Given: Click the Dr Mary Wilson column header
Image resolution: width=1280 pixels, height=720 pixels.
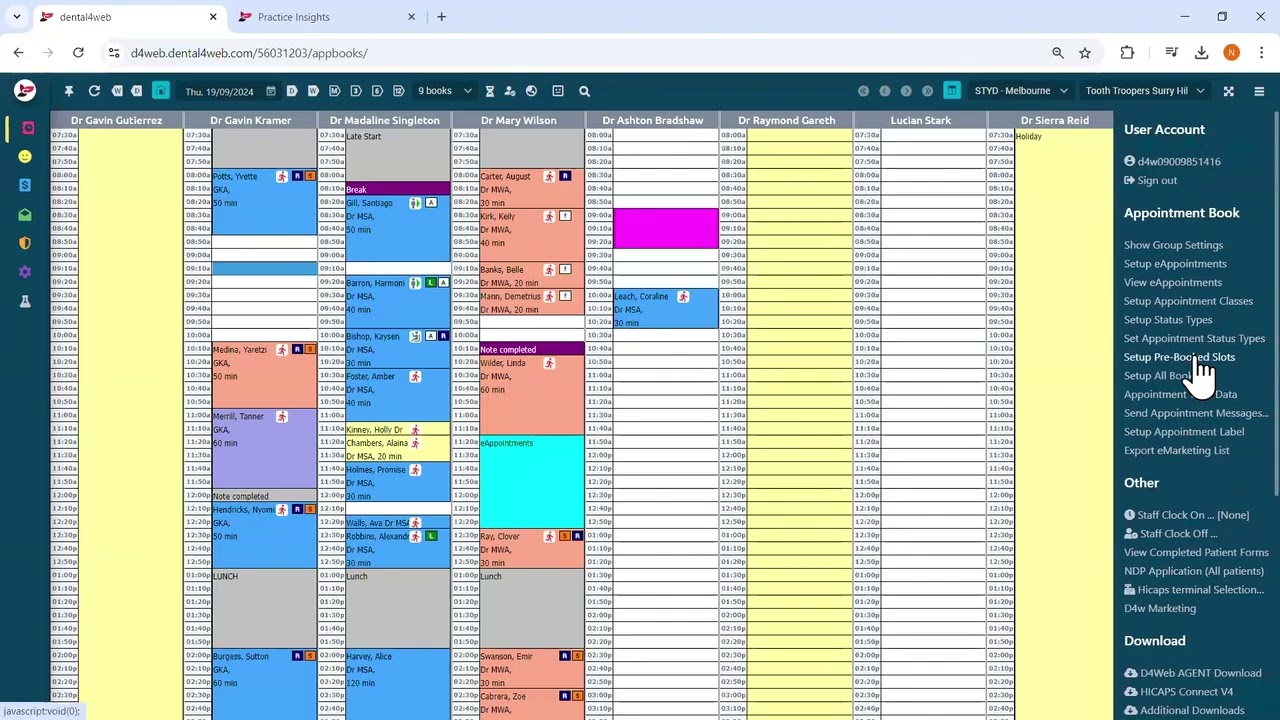Looking at the screenshot, I should 518,121.
